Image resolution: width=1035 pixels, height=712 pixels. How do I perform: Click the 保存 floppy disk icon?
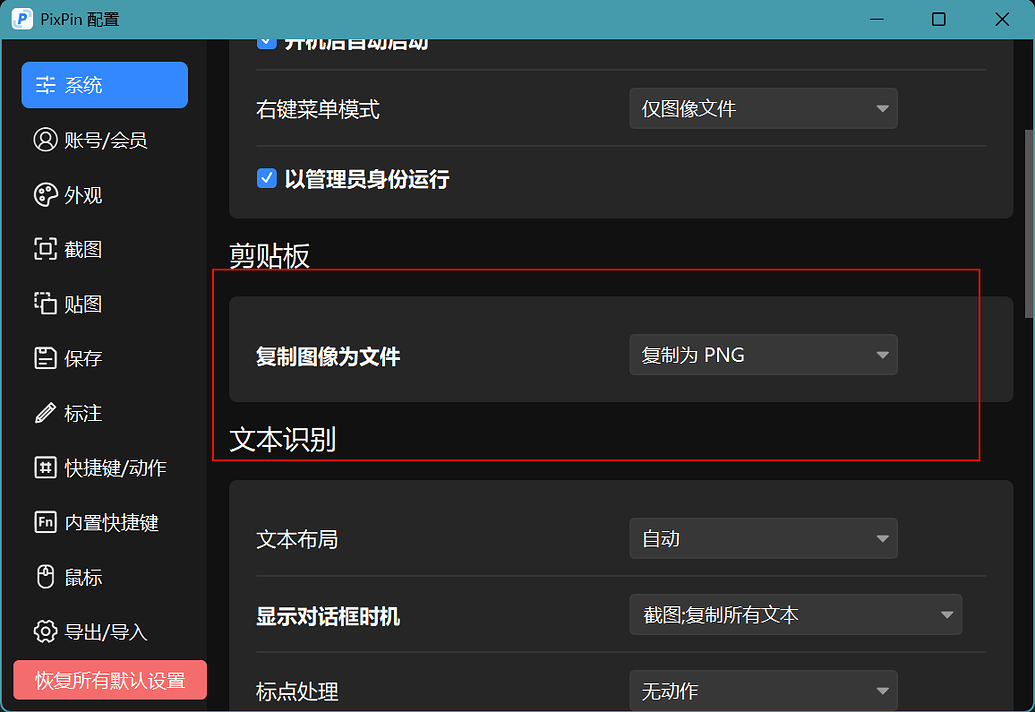click(46, 358)
